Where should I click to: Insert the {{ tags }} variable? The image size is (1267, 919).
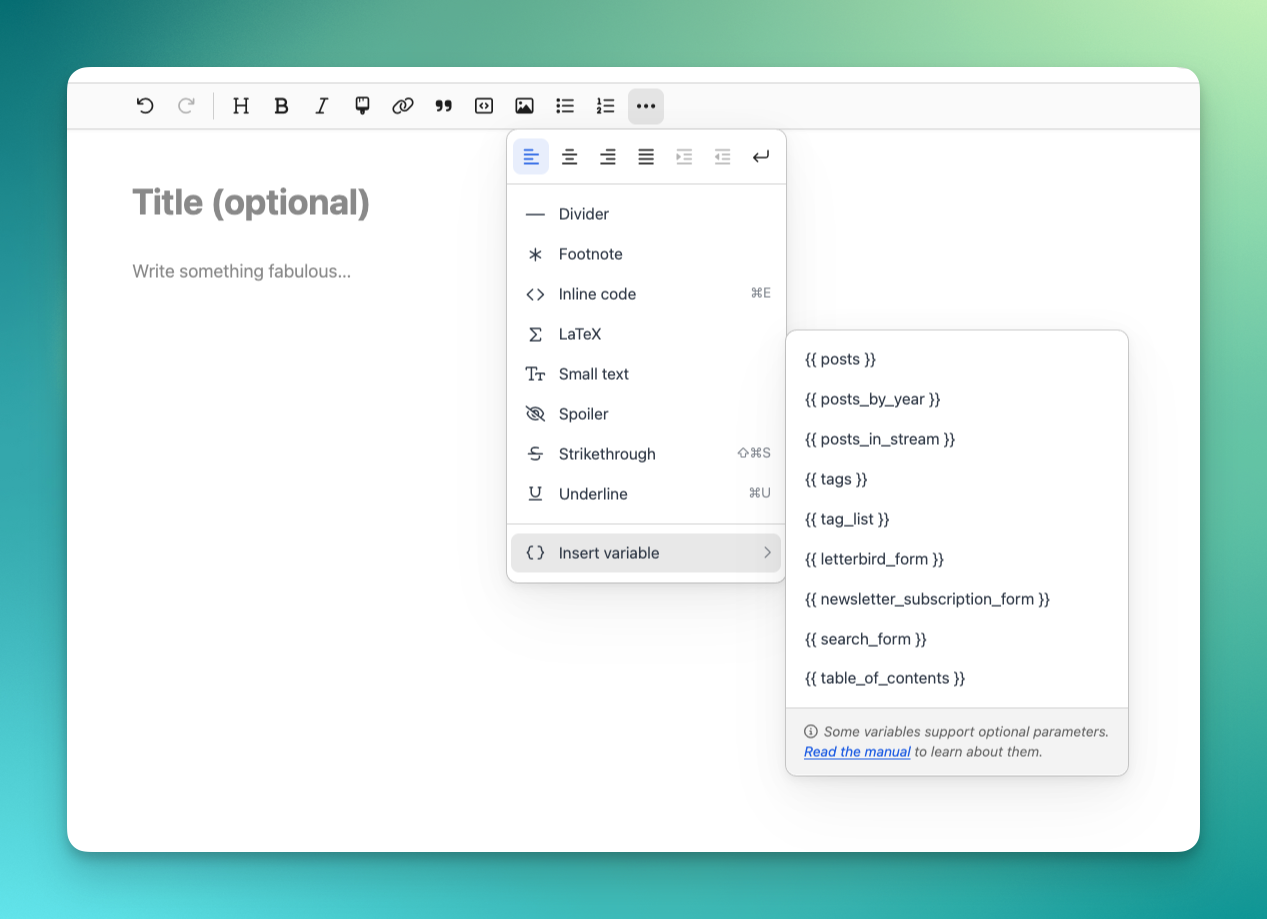pos(957,479)
